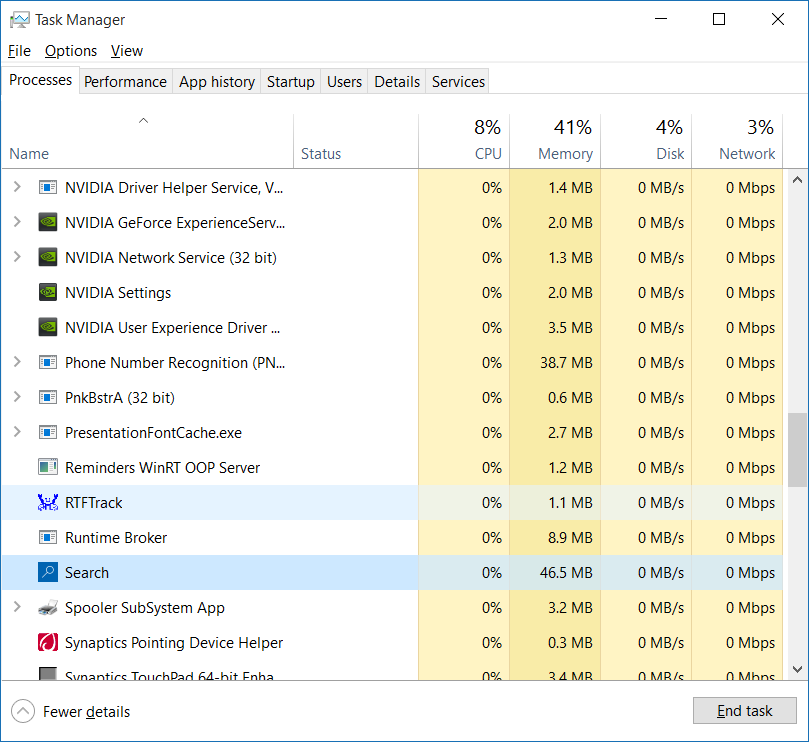Select Reminders WinRT OOP Server name
Screen dimensions: 809x742
(163, 467)
